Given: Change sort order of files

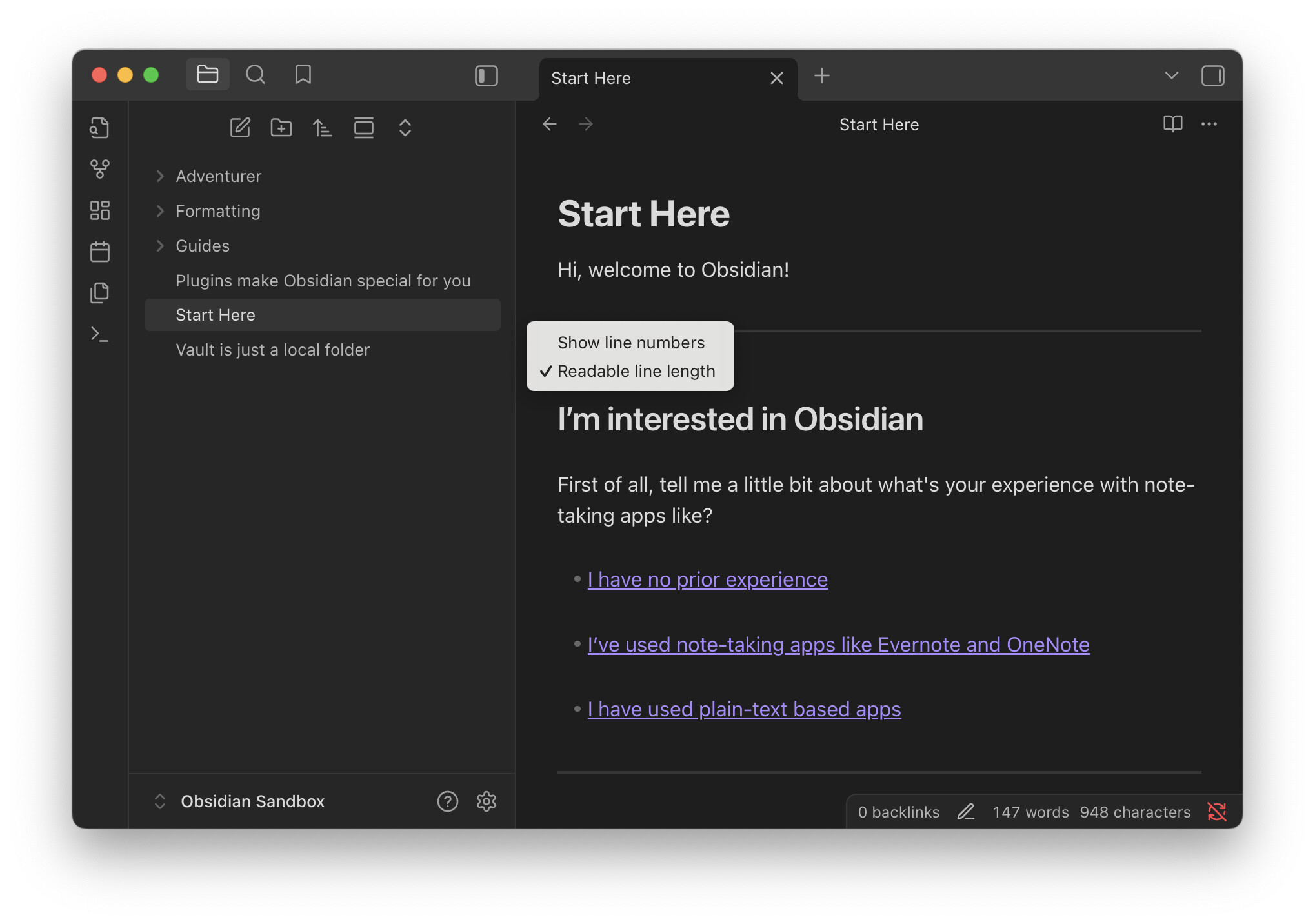Looking at the screenshot, I should 323,128.
